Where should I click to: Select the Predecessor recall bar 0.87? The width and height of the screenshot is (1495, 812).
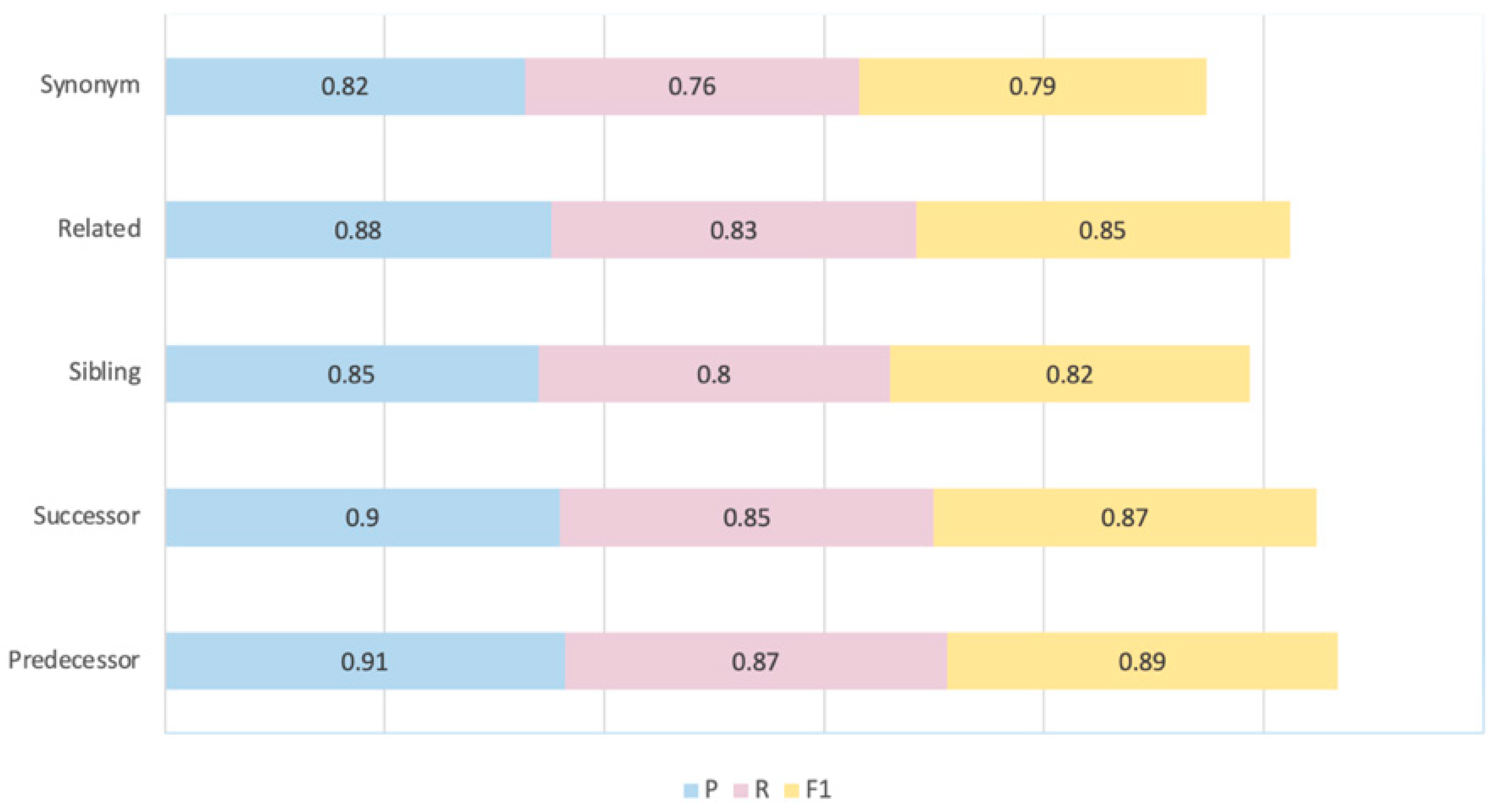(756, 661)
